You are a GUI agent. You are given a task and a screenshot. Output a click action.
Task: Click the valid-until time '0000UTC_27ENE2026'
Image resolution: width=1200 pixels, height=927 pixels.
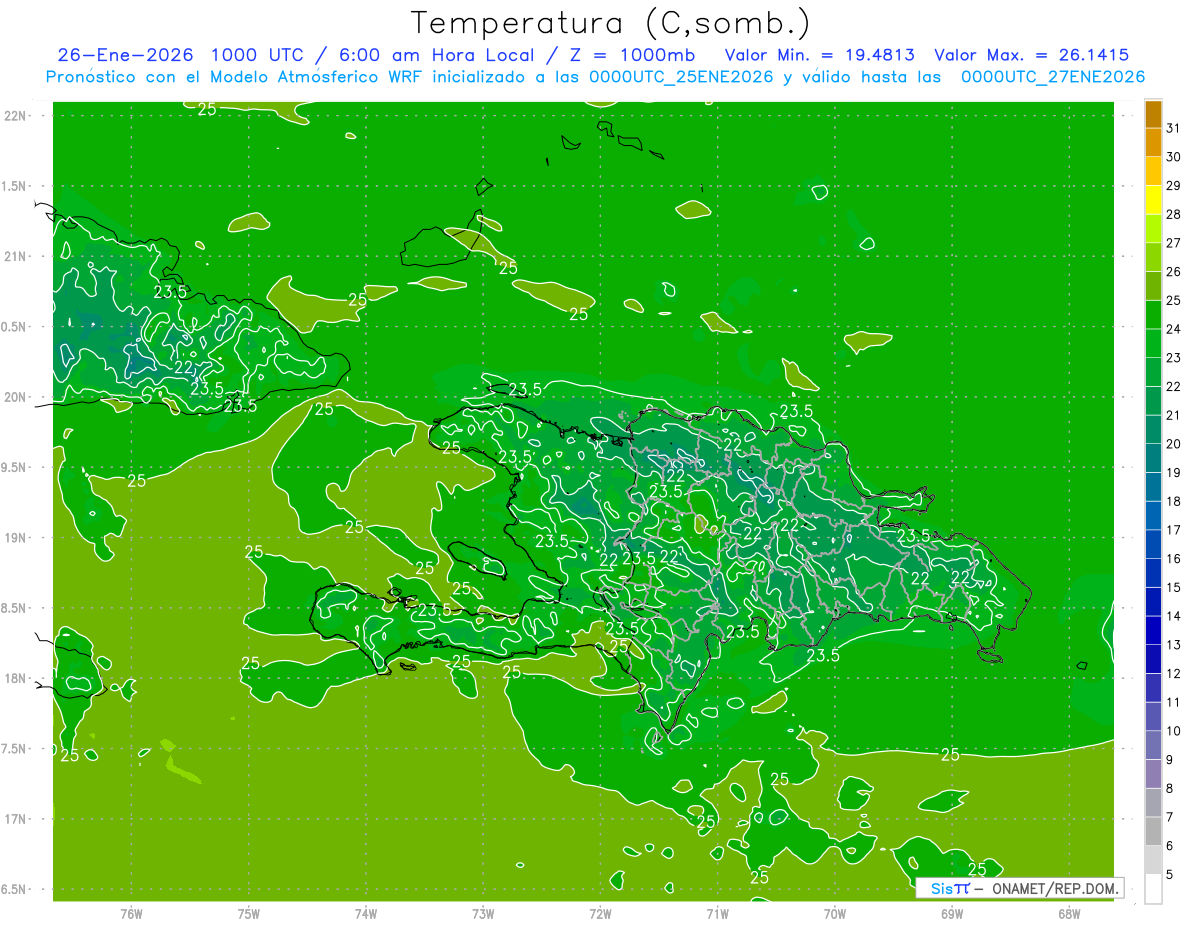pos(1053,77)
